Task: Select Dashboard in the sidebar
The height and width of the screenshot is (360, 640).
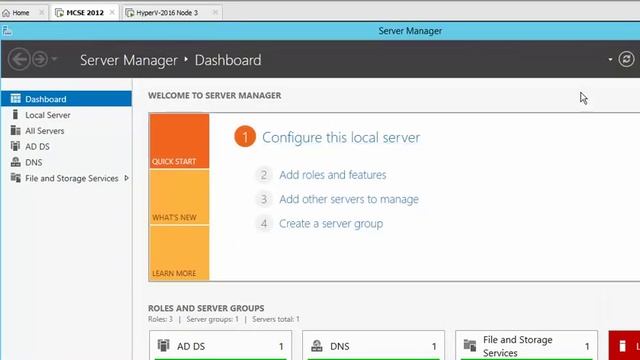Action: click(67, 99)
